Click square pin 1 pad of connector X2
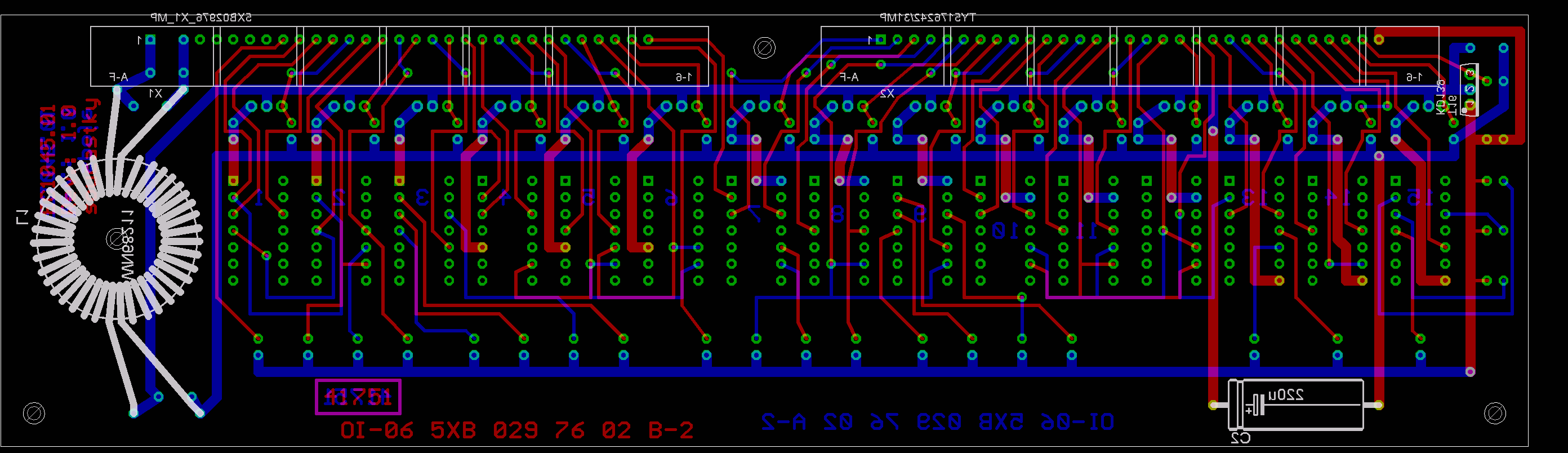Image resolution: width=1568 pixels, height=453 pixels. tap(881, 40)
